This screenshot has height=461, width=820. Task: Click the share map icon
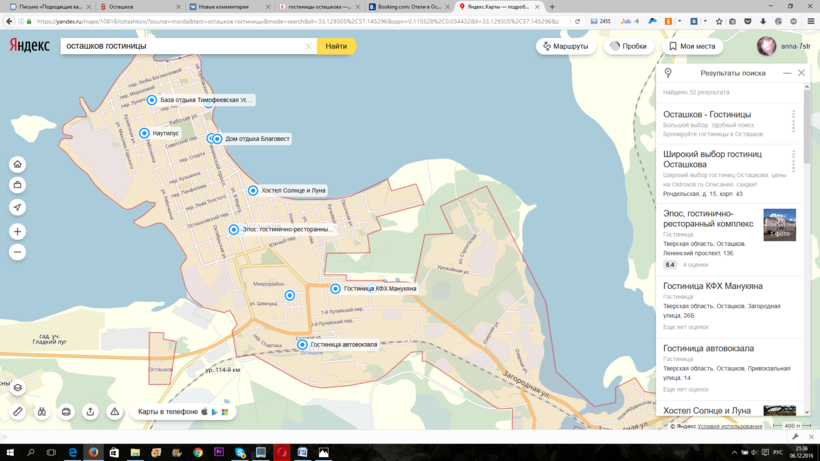pyautogui.click(x=90, y=412)
